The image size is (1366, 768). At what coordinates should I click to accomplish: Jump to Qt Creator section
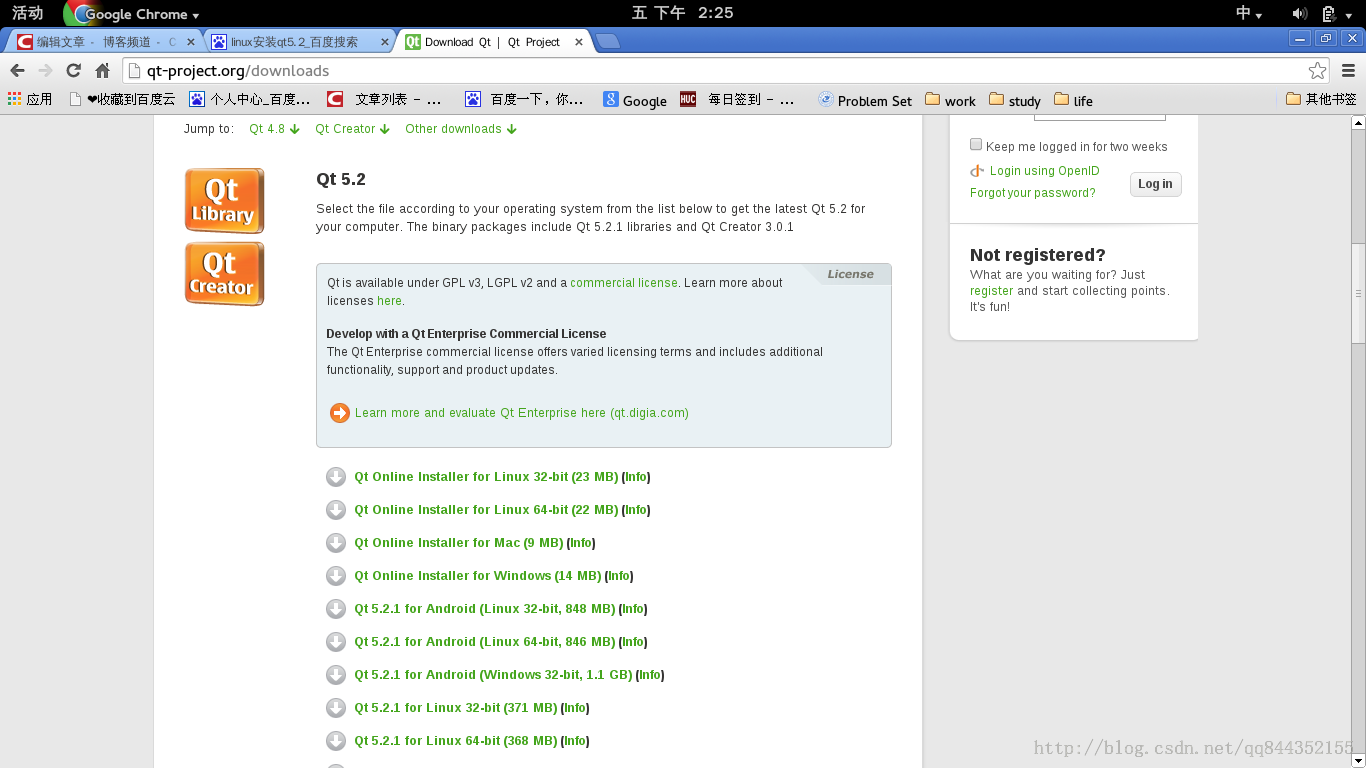point(353,129)
